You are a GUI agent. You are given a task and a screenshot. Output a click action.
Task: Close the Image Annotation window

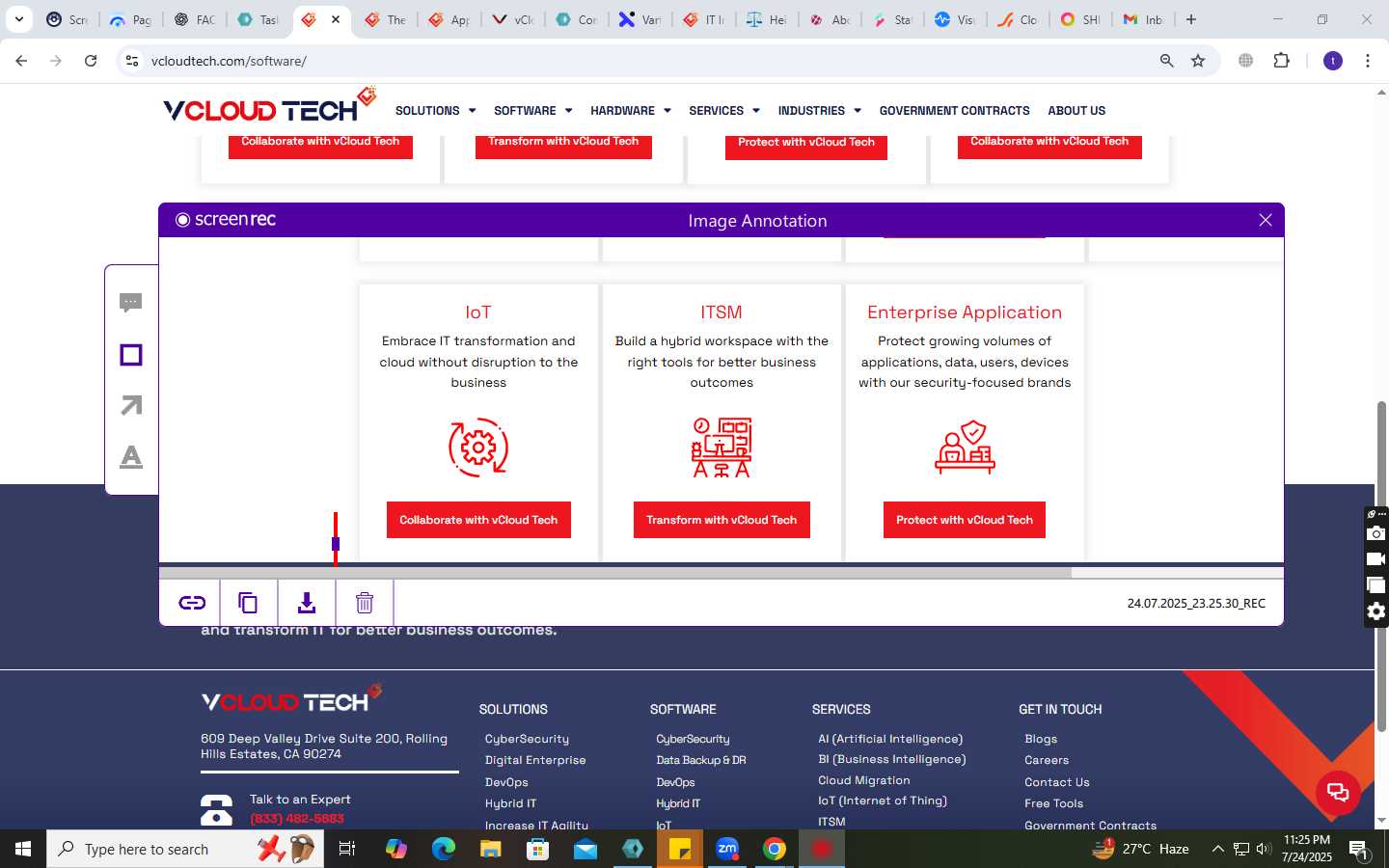1266,220
